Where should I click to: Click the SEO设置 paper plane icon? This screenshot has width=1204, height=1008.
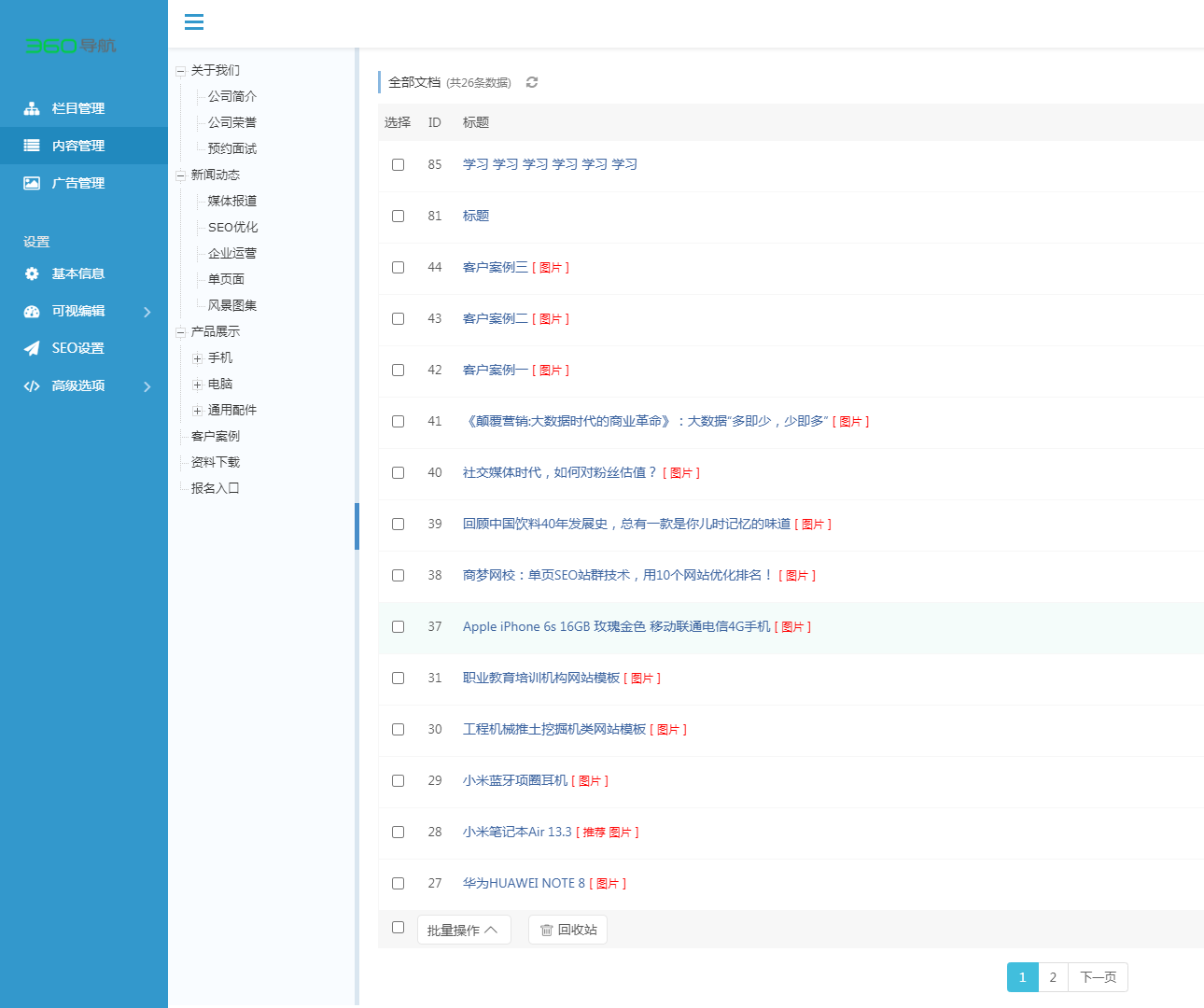pos(32,348)
